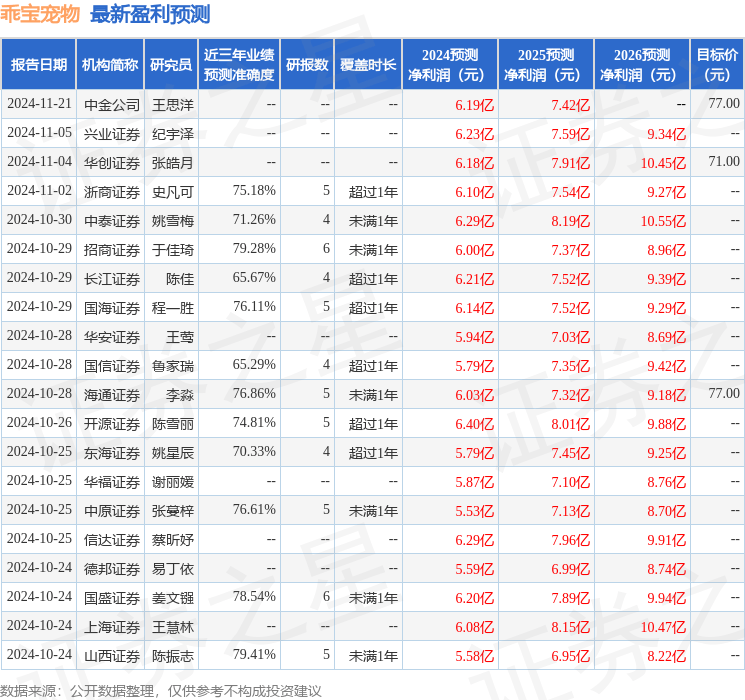Click researcher name 姚星辰
The width and height of the screenshot is (745, 700).
(x=173, y=453)
